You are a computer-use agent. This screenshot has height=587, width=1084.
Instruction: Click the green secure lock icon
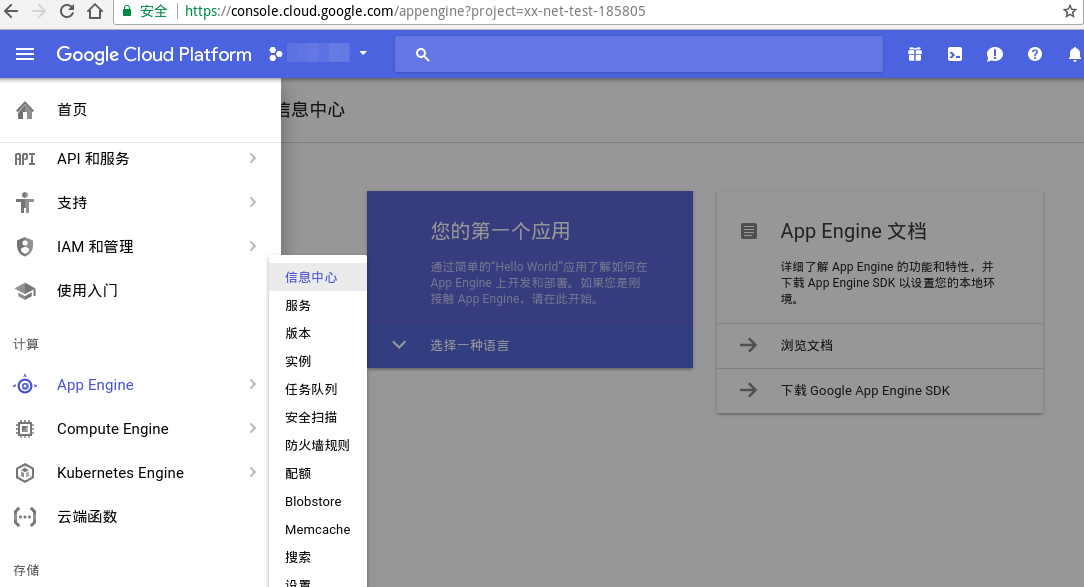coord(127,11)
